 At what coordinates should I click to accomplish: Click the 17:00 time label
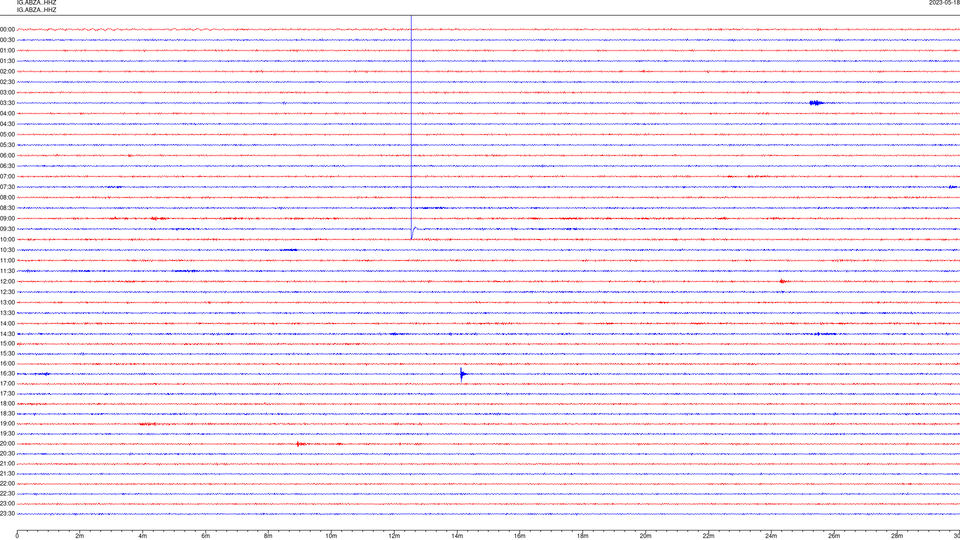7,383
